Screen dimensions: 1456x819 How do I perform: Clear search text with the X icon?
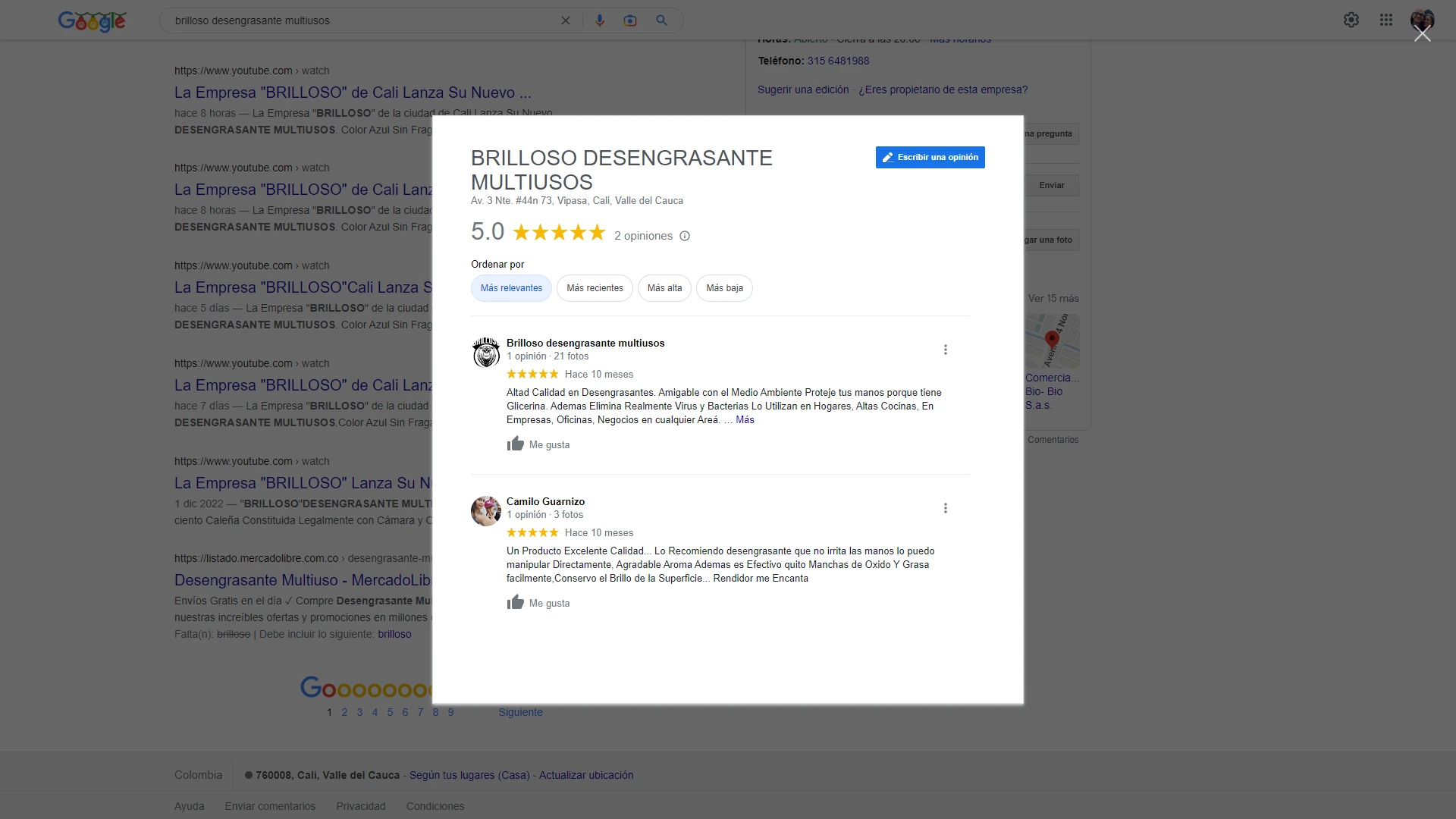click(565, 20)
